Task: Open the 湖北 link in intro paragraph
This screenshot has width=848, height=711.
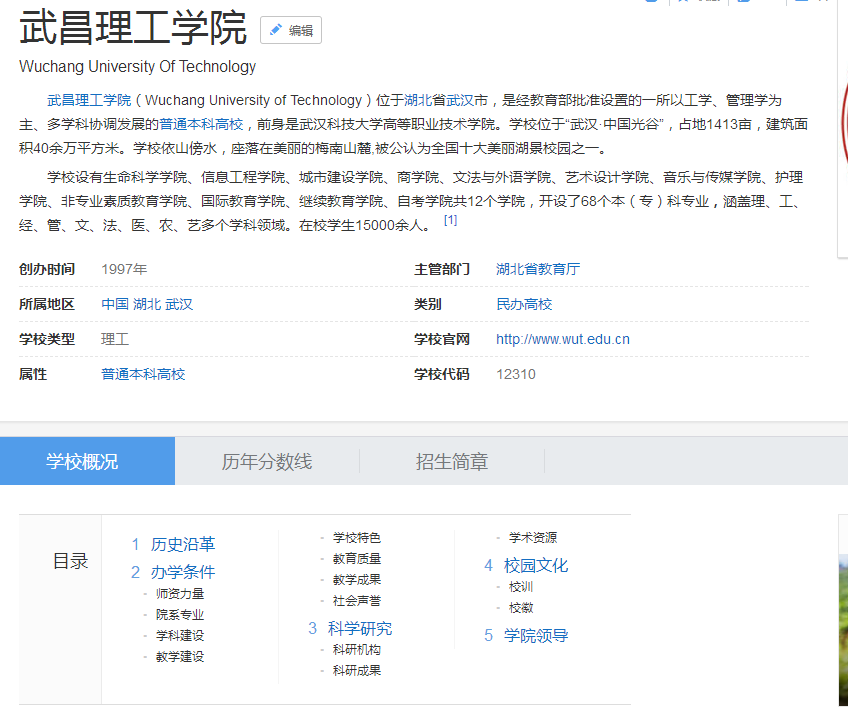Action: coord(418,101)
